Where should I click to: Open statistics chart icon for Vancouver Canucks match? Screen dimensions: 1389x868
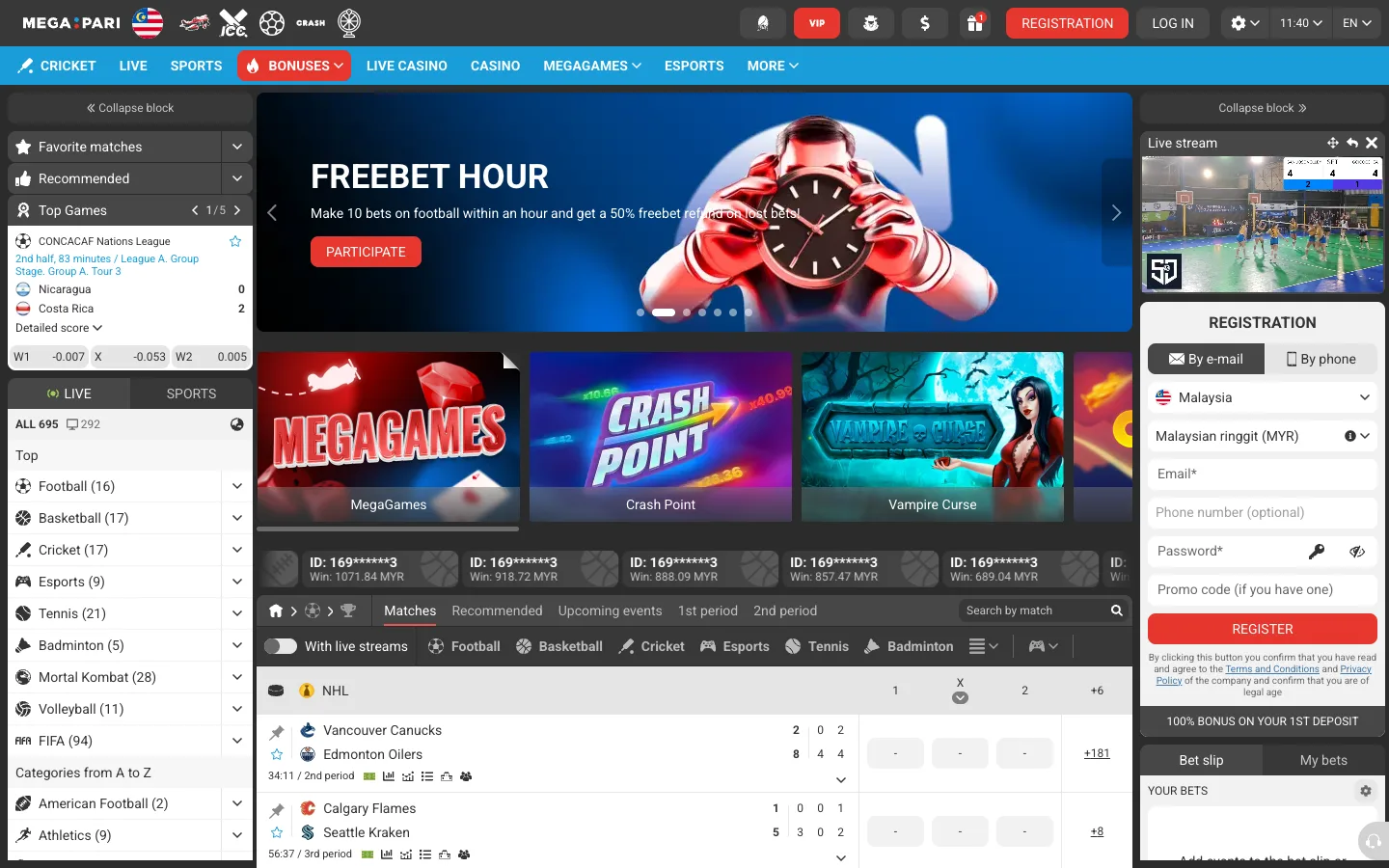point(388,776)
